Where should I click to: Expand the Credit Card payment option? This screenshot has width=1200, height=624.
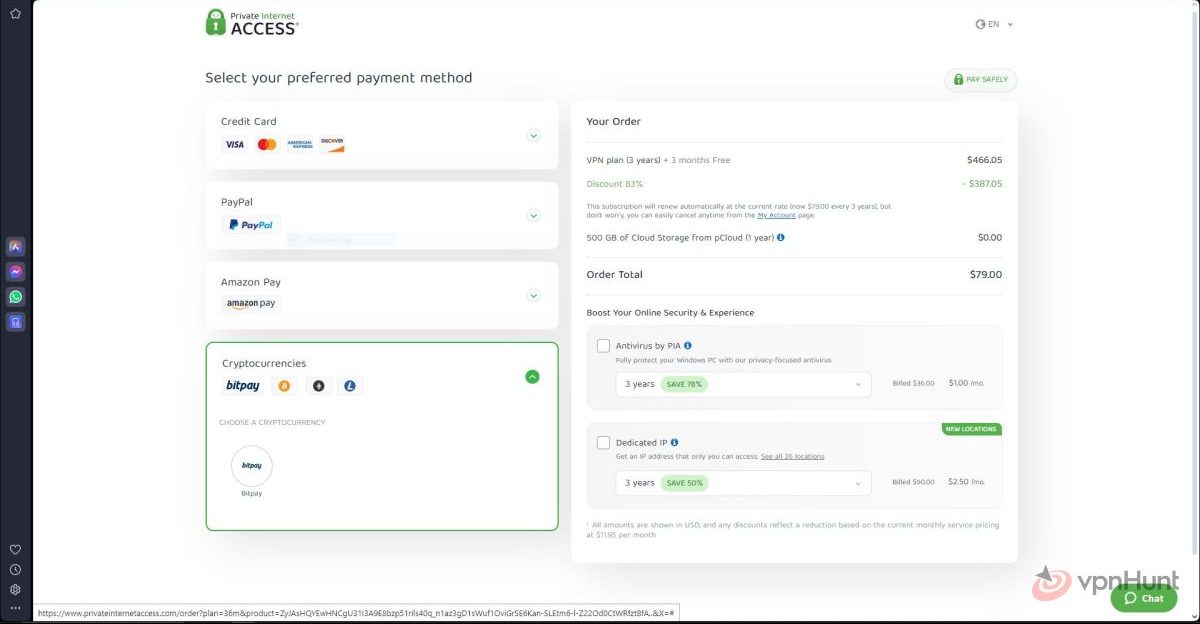(x=533, y=136)
